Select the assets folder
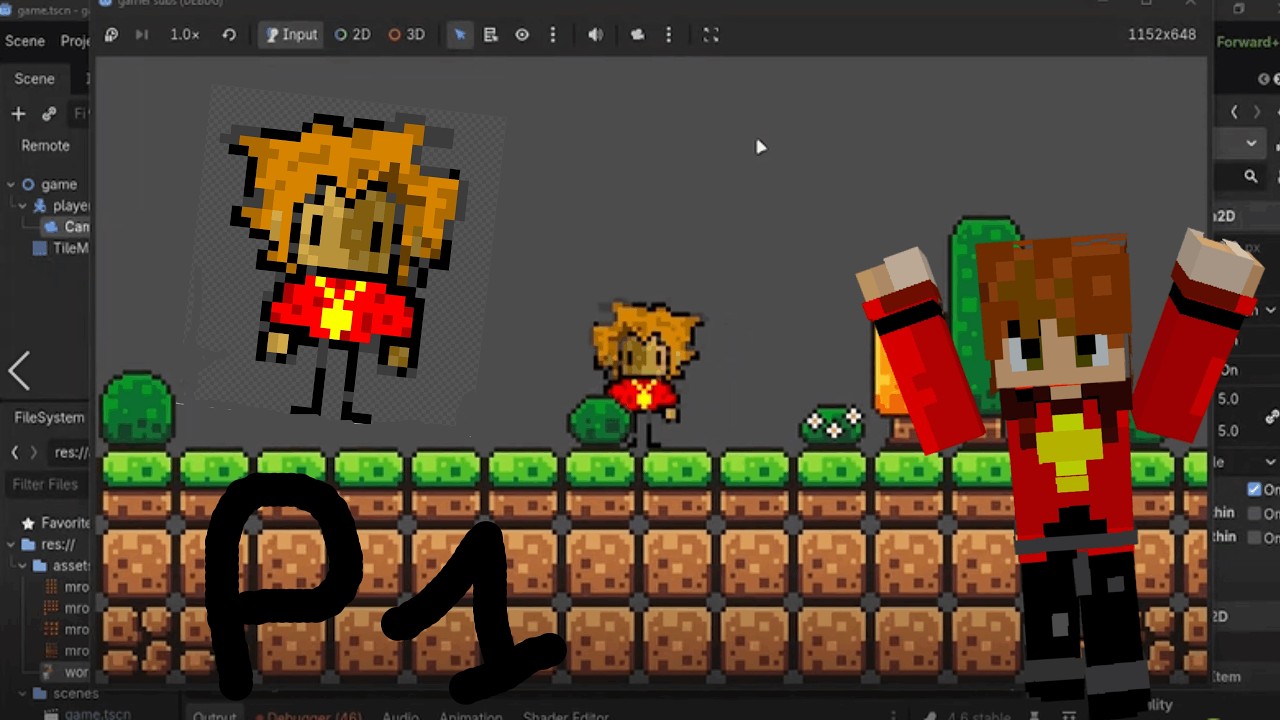This screenshot has height=720, width=1280. pyautogui.click(x=70, y=566)
